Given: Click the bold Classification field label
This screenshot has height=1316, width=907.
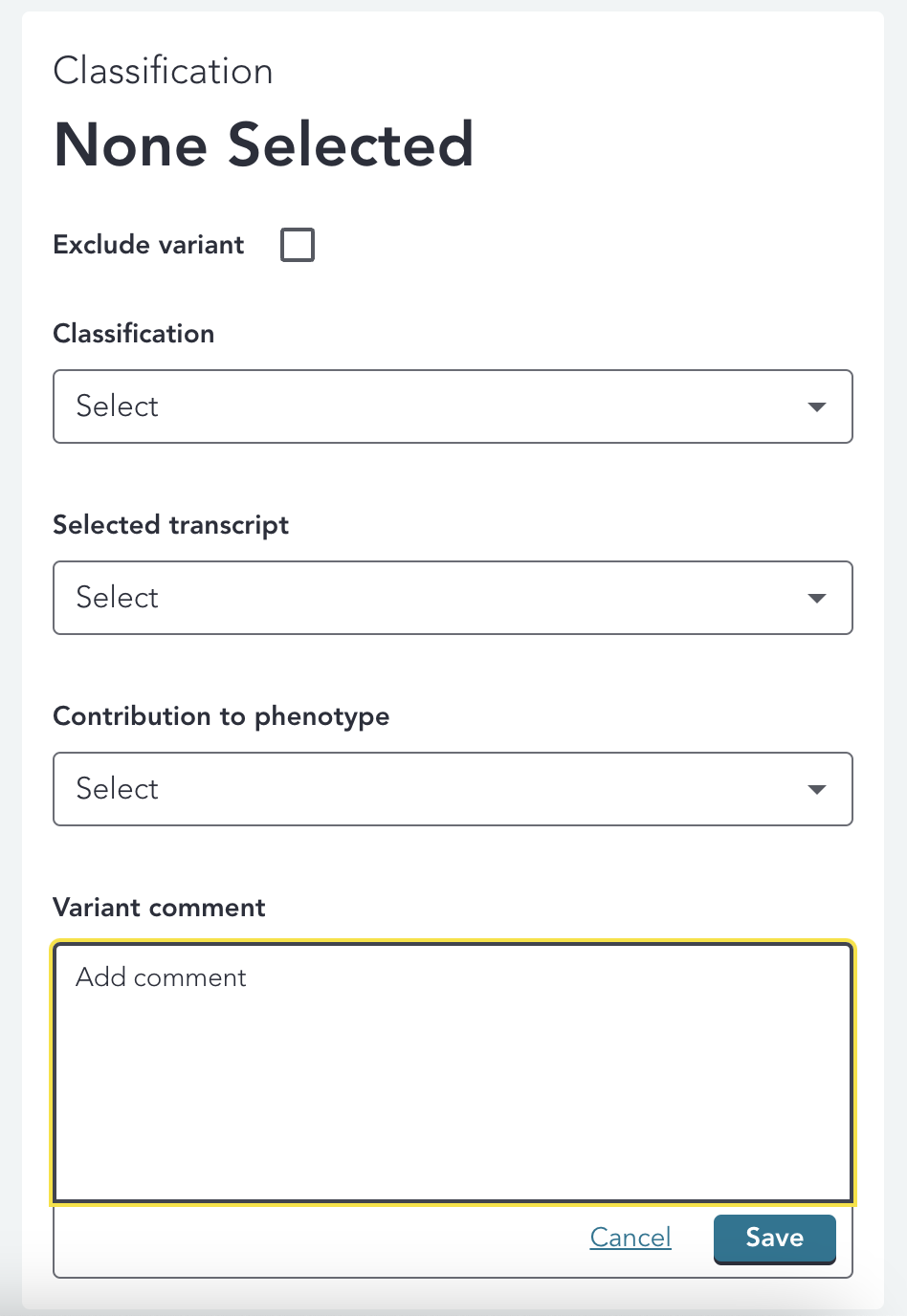Looking at the screenshot, I should (x=134, y=334).
